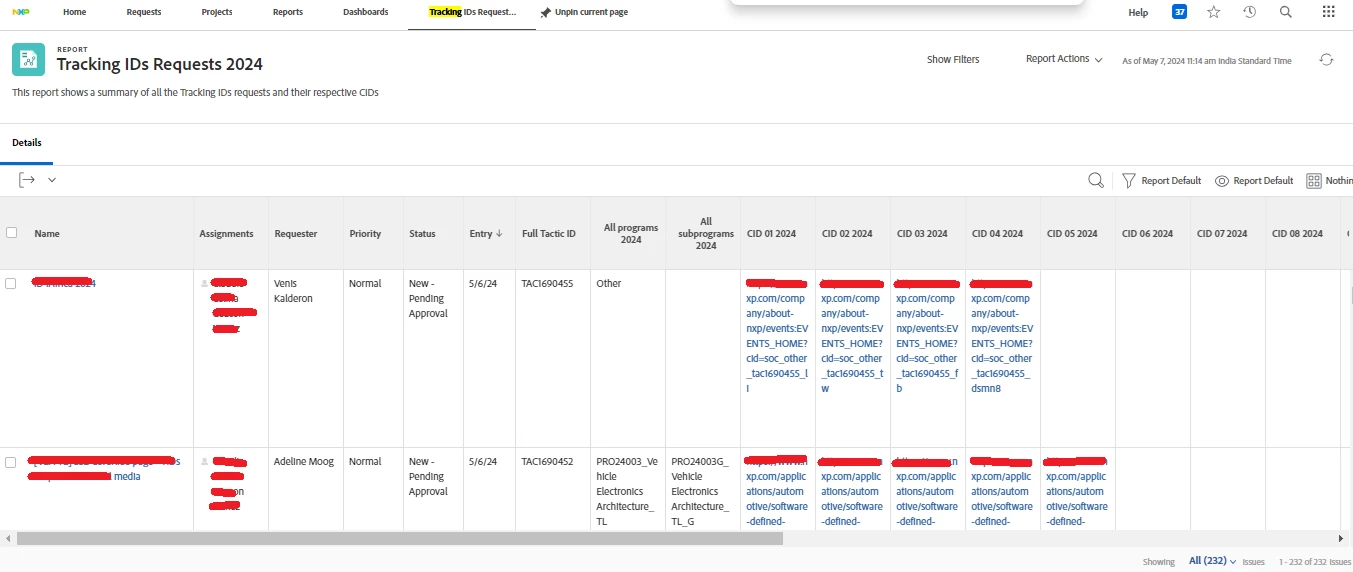Click the favorites star icon
The height and width of the screenshot is (572, 1353).
coord(1213,12)
